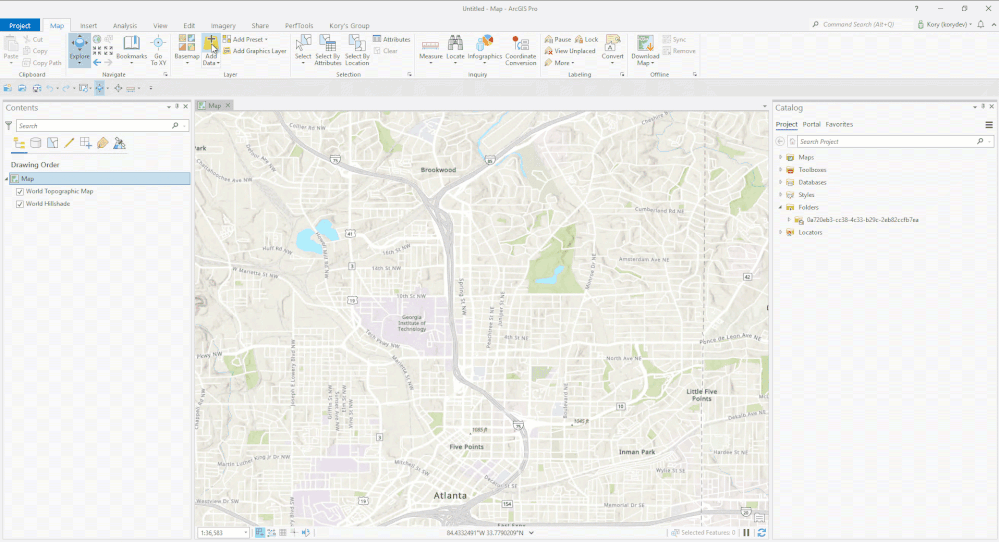
Task: Toggle World Topographic Map layer visibility
Action: [20, 192]
